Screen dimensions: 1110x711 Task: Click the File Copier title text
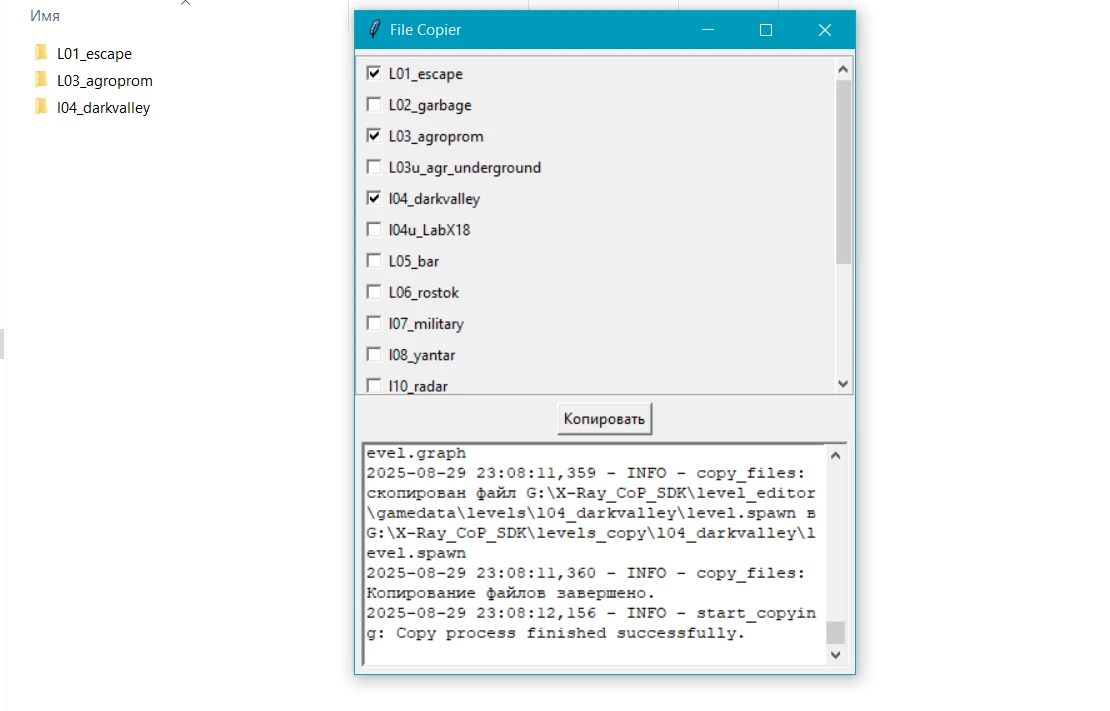(425, 30)
